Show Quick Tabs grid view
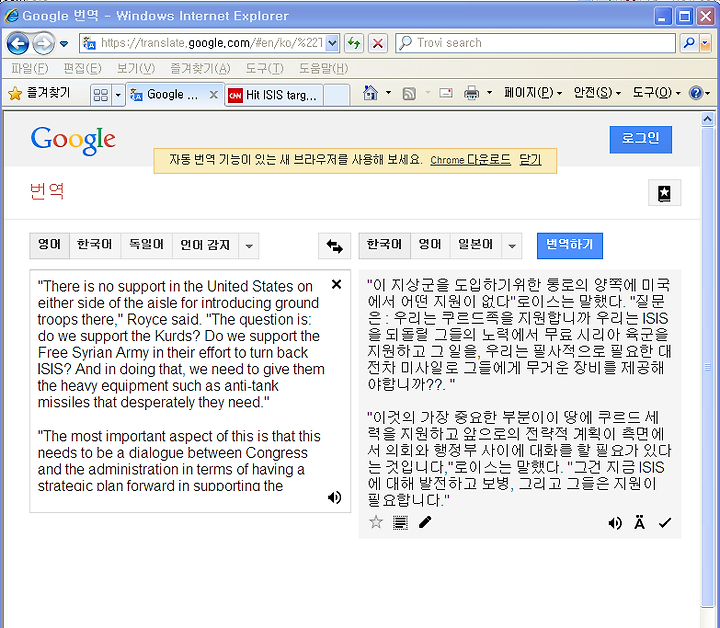This screenshot has height=628, width=720. (101, 95)
